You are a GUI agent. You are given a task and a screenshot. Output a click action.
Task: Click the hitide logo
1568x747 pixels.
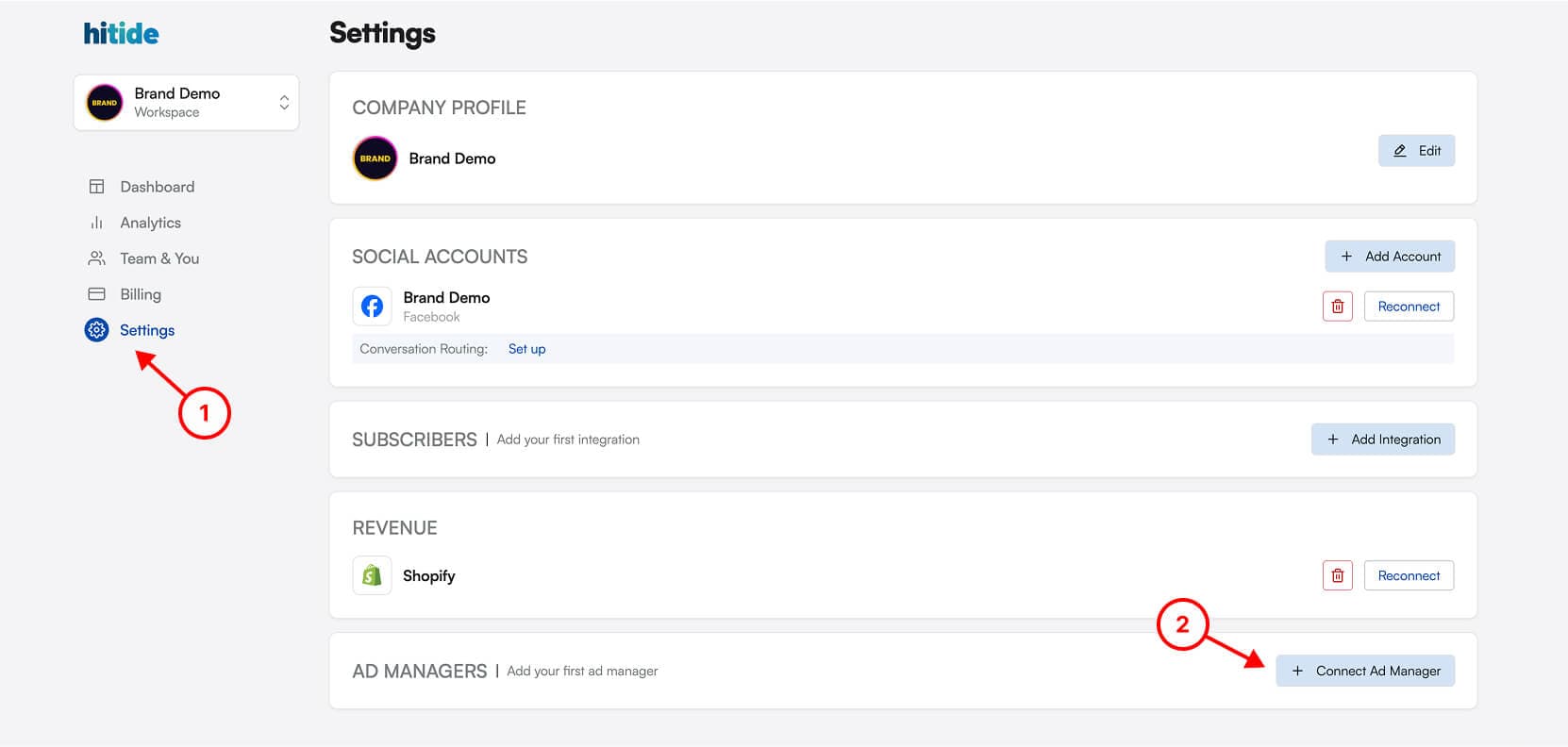pyautogui.click(x=121, y=34)
